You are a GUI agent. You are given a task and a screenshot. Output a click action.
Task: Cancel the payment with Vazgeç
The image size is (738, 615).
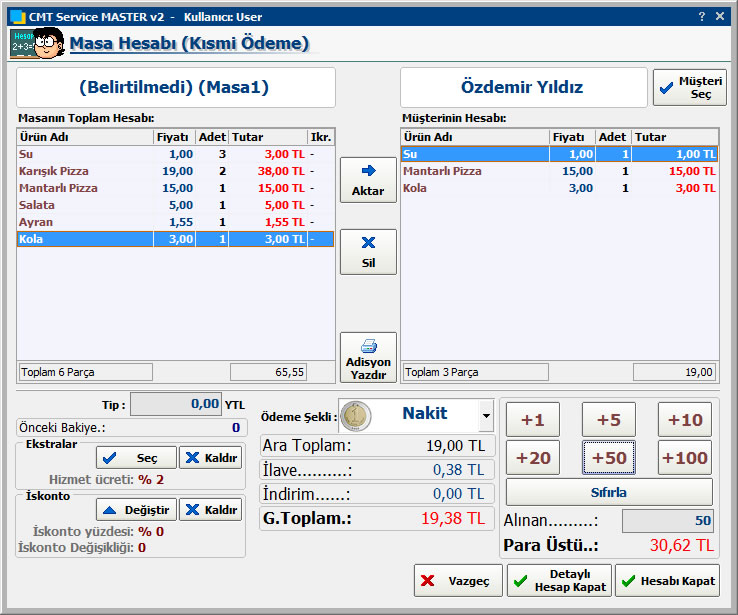click(457, 581)
